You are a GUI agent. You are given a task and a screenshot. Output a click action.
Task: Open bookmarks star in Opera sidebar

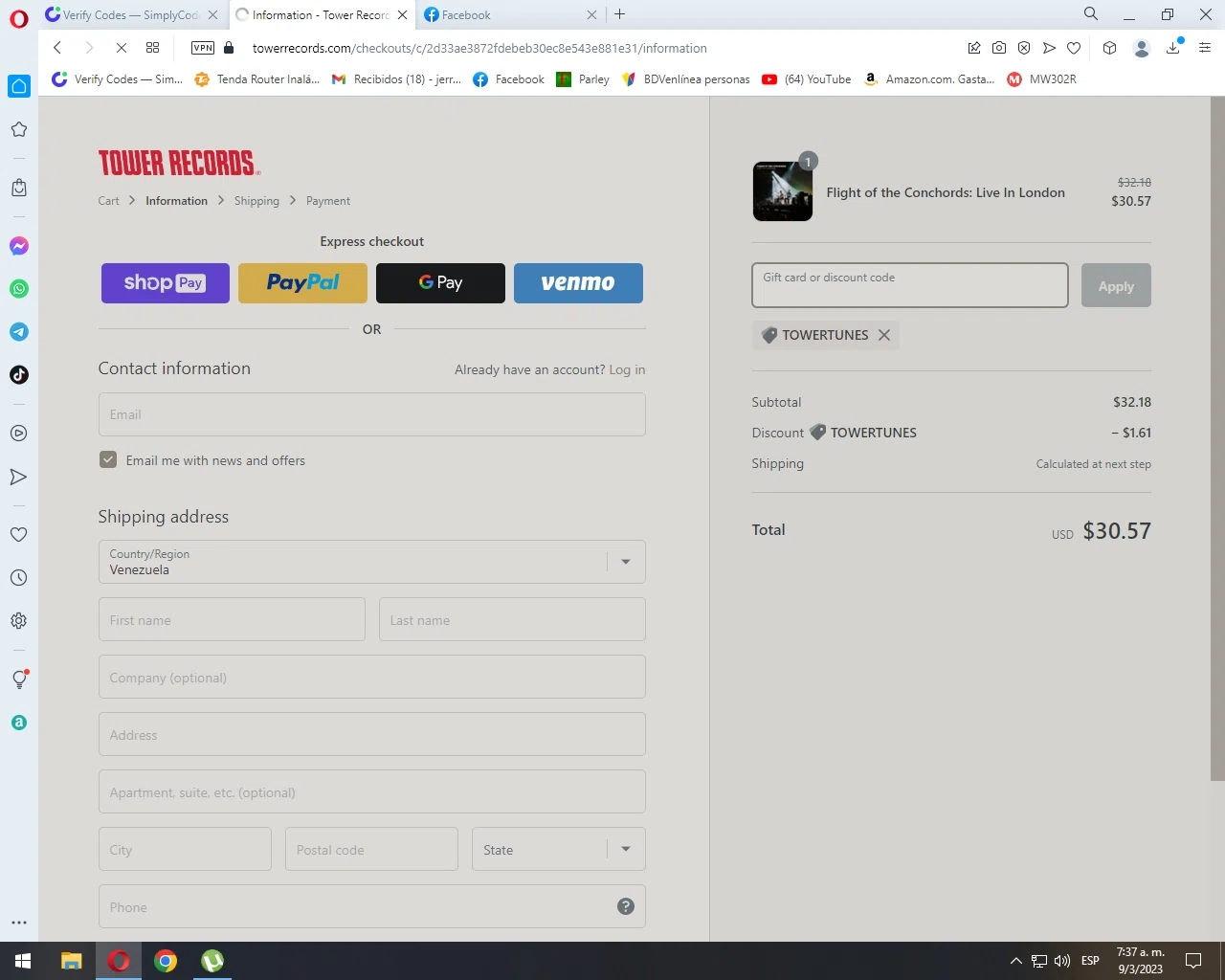coord(19,129)
